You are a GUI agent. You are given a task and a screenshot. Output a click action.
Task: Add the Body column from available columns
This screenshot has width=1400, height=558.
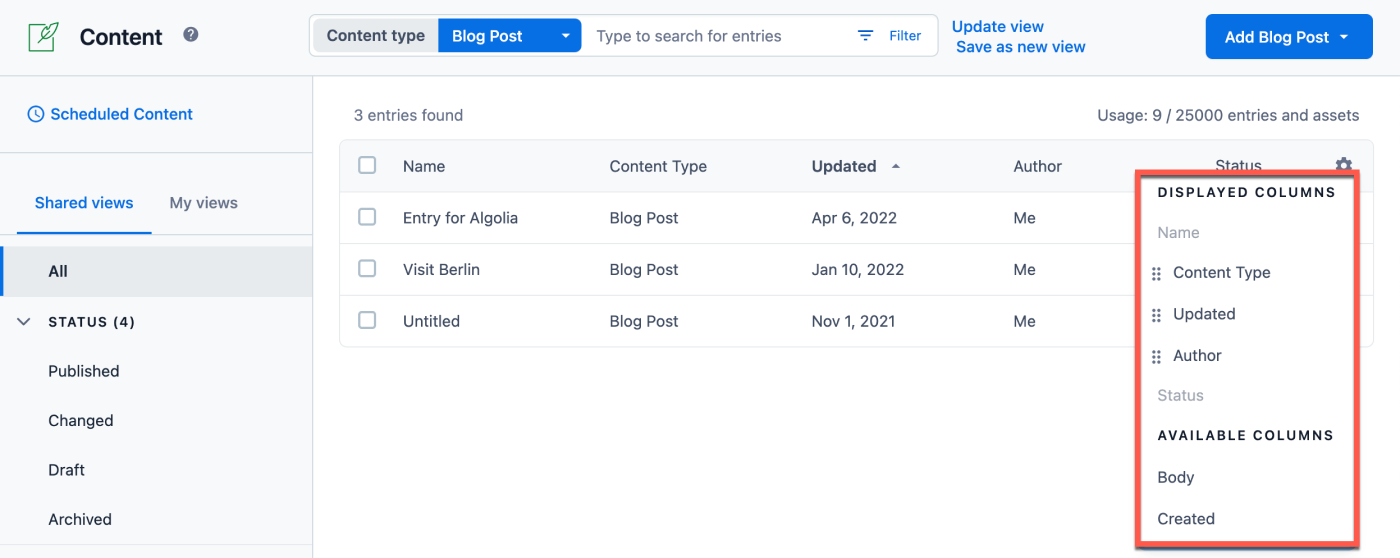pos(1176,477)
